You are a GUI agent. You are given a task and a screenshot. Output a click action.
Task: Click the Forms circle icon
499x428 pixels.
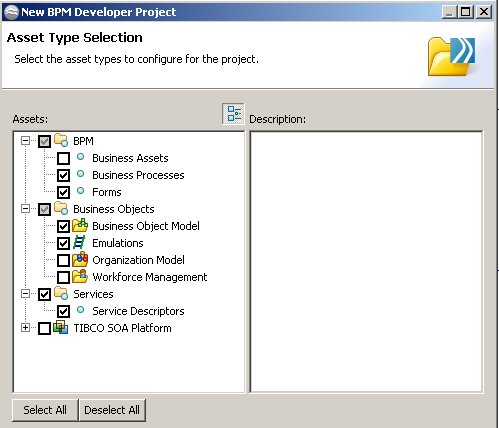pos(80,191)
